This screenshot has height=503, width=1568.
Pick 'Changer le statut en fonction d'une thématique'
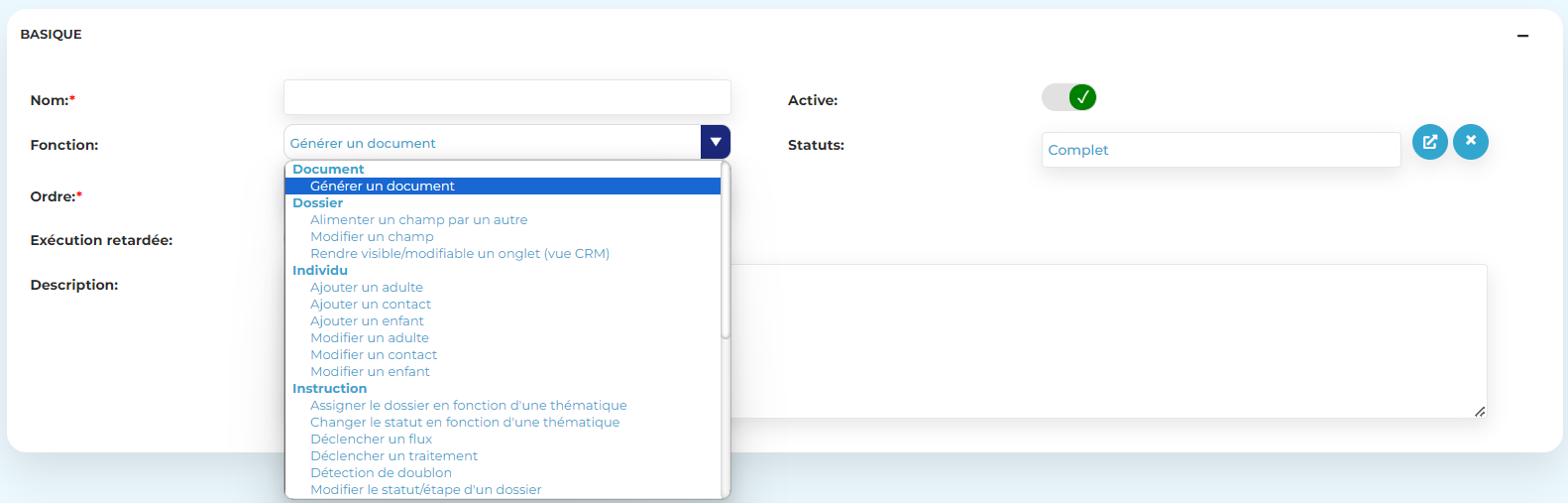click(x=464, y=423)
